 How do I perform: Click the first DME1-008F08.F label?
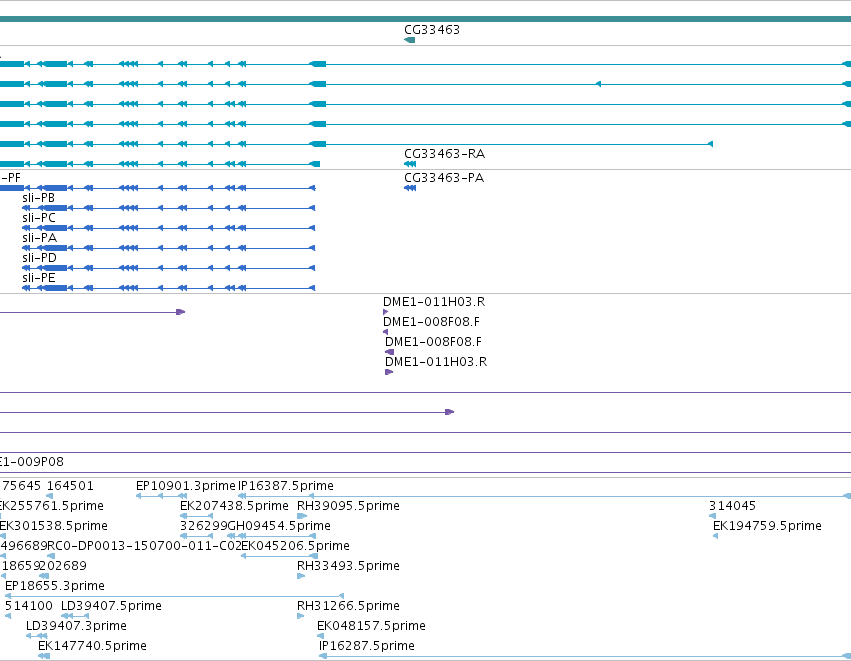coord(431,322)
